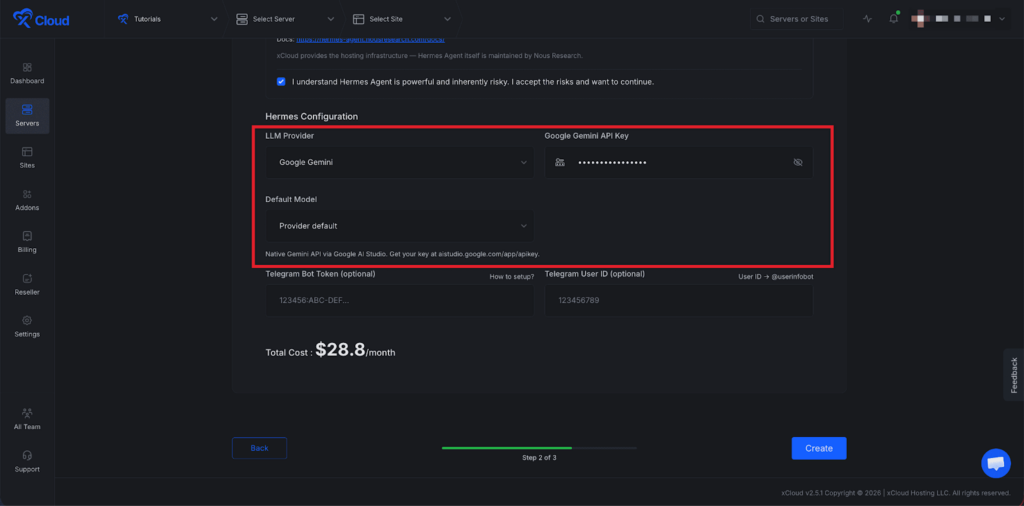Open the Dashboard sidebar icon
The height and width of the screenshot is (506, 1024).
point(27,67)
